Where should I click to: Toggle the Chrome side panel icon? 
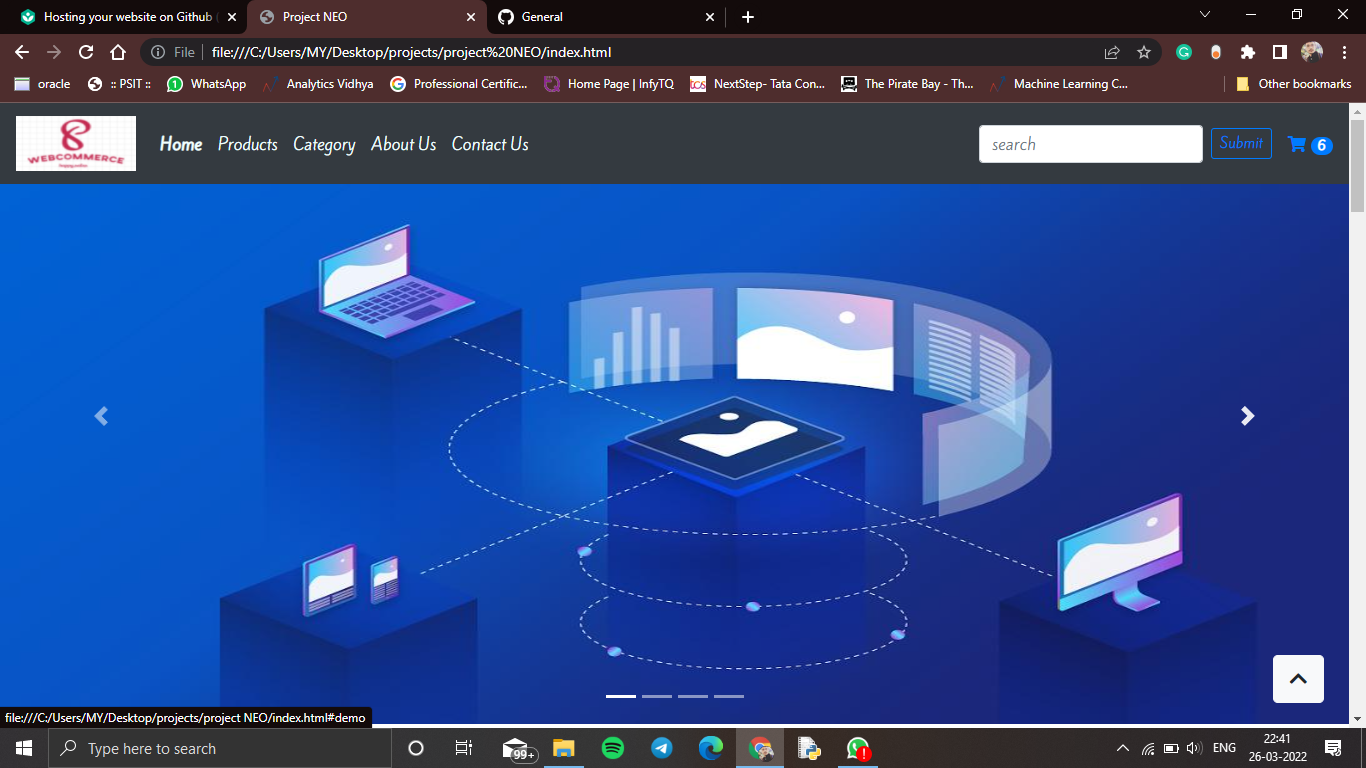1279,52
